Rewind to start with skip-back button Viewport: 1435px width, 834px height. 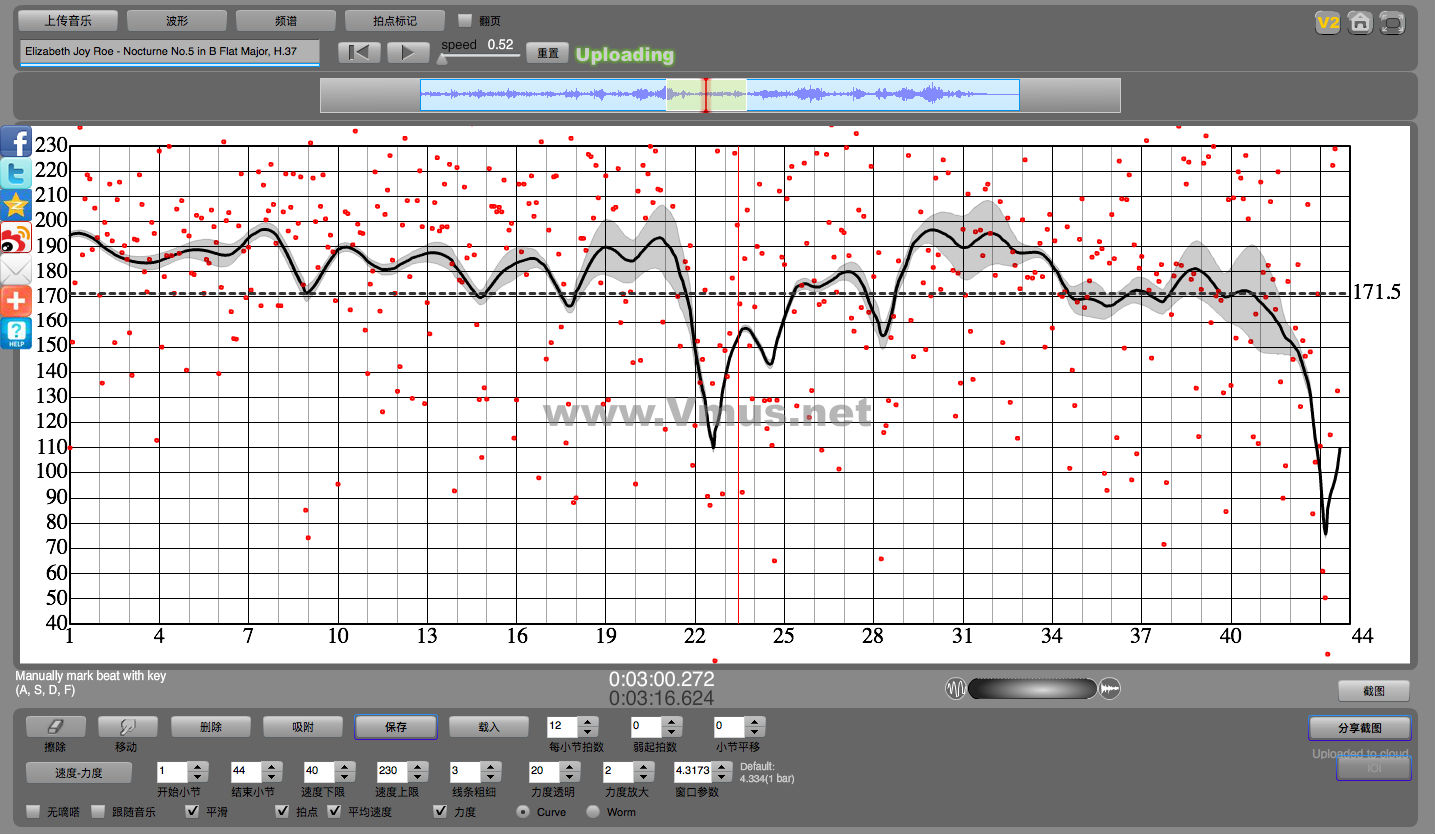pos(358,52)
